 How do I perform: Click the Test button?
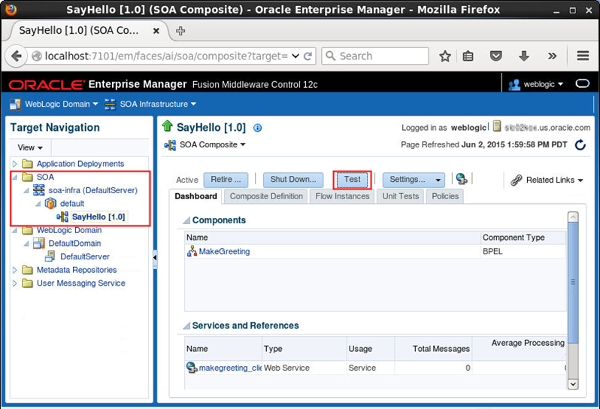[x=352, y=180]
